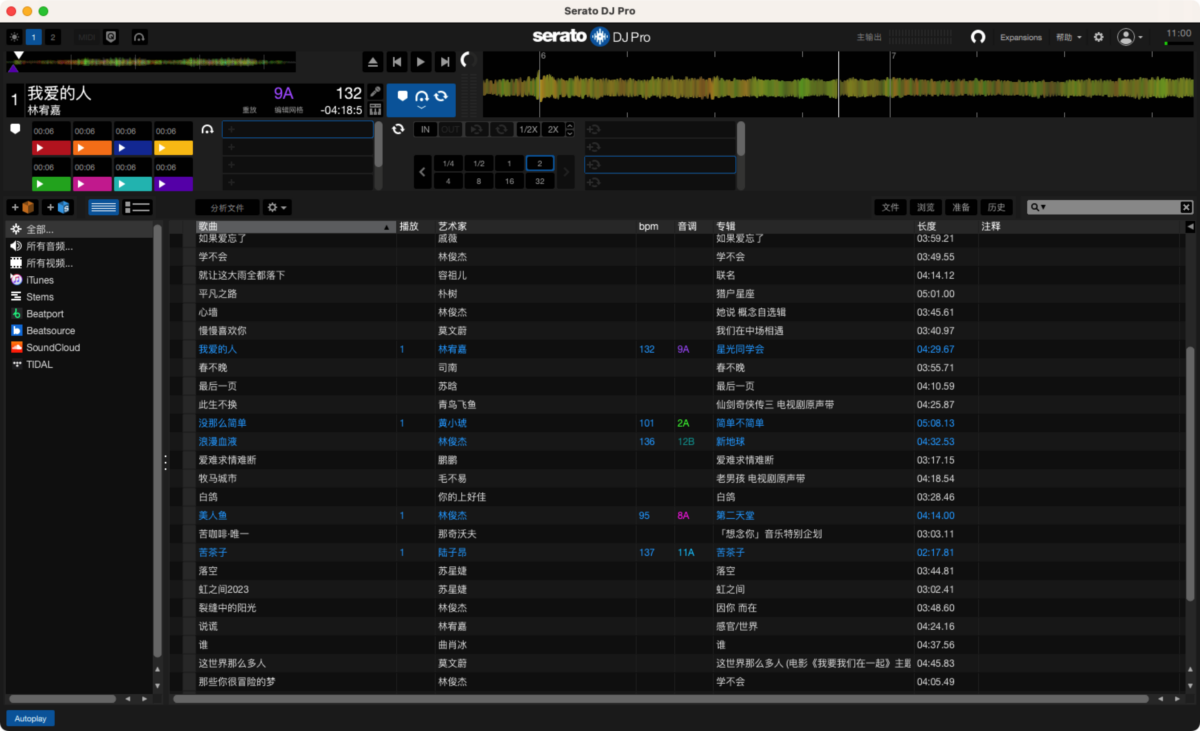This screenshot has width=1200, height=731.
Task: Trigger the red hot cue pad
Action: click(x=51, y=148)
